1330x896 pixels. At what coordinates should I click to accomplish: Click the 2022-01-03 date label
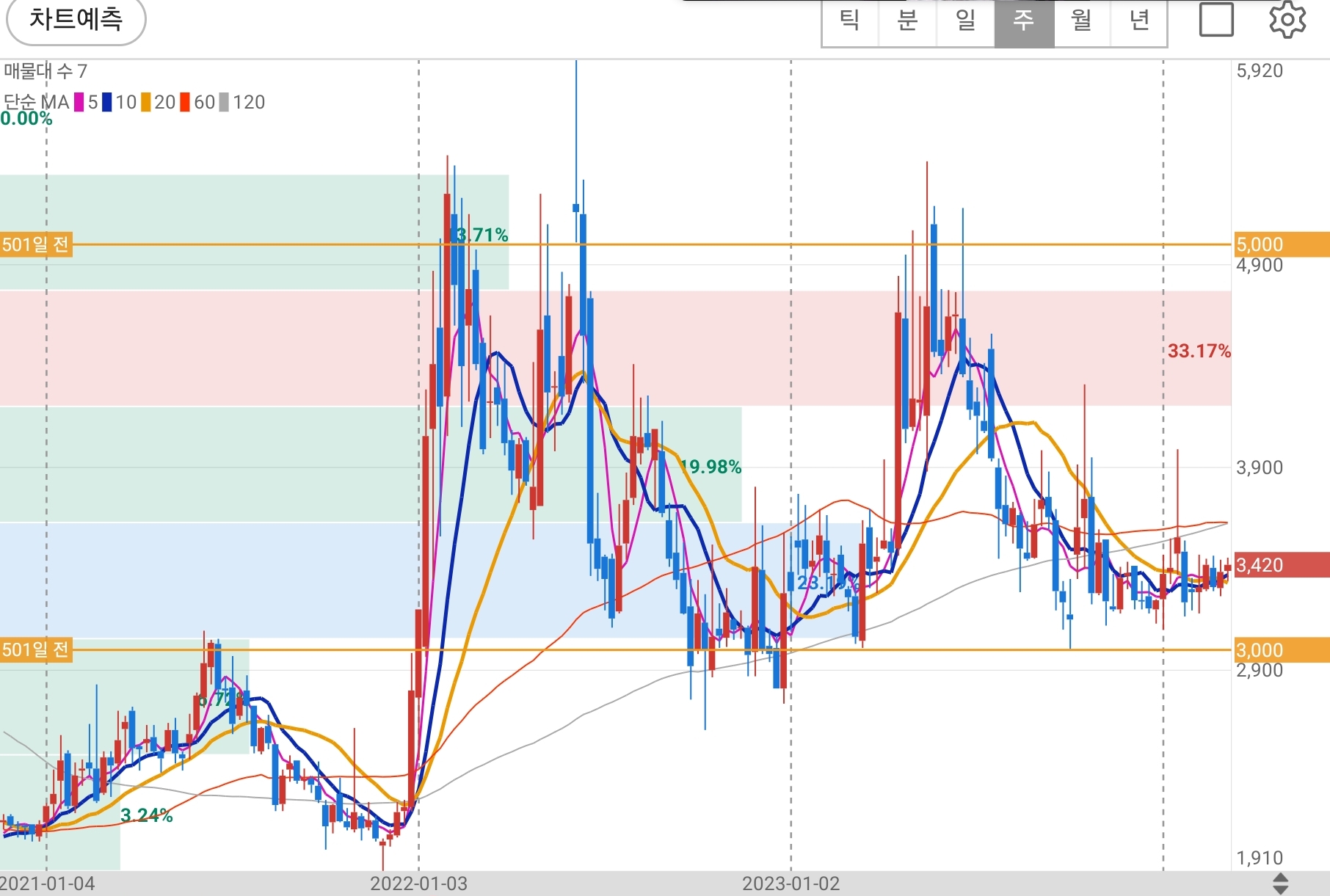[x=418, y=884]
